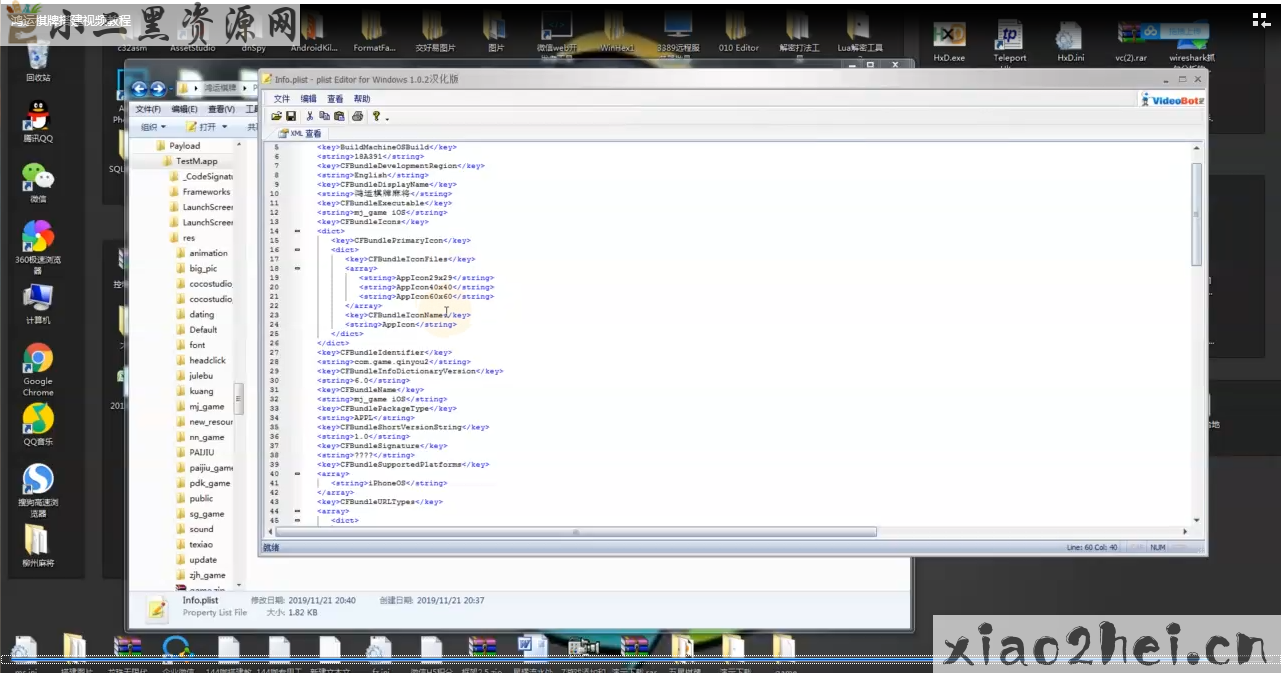Viewport: 1281px width, 673px height.
Task: Collapse the array node on line 40
Action: point(297,474)
